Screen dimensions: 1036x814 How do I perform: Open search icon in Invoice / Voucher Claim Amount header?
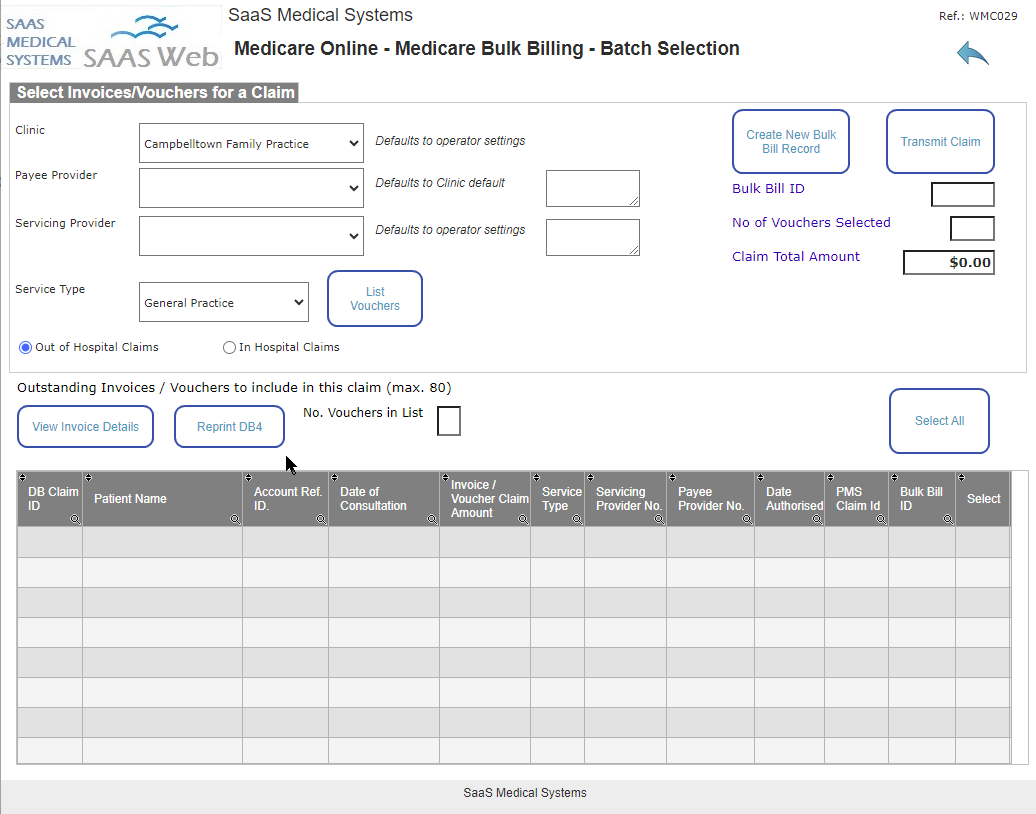(523, 519)
